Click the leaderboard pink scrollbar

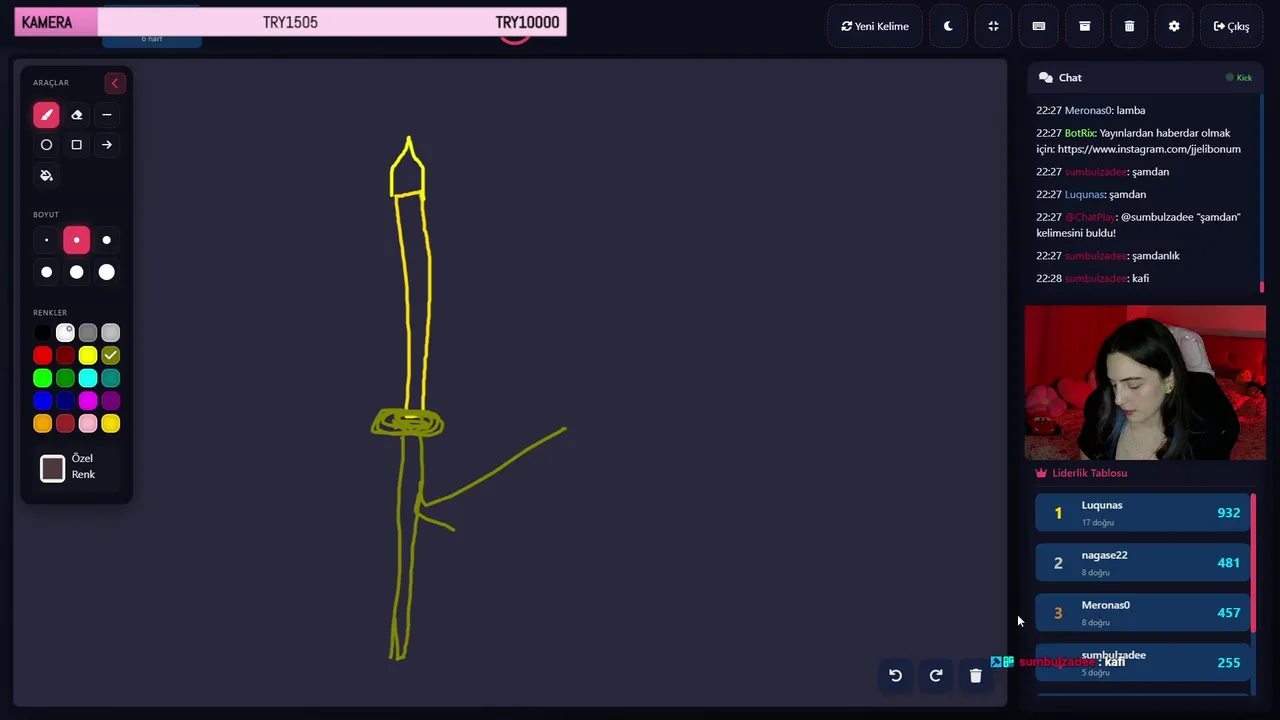[1252, 562]
